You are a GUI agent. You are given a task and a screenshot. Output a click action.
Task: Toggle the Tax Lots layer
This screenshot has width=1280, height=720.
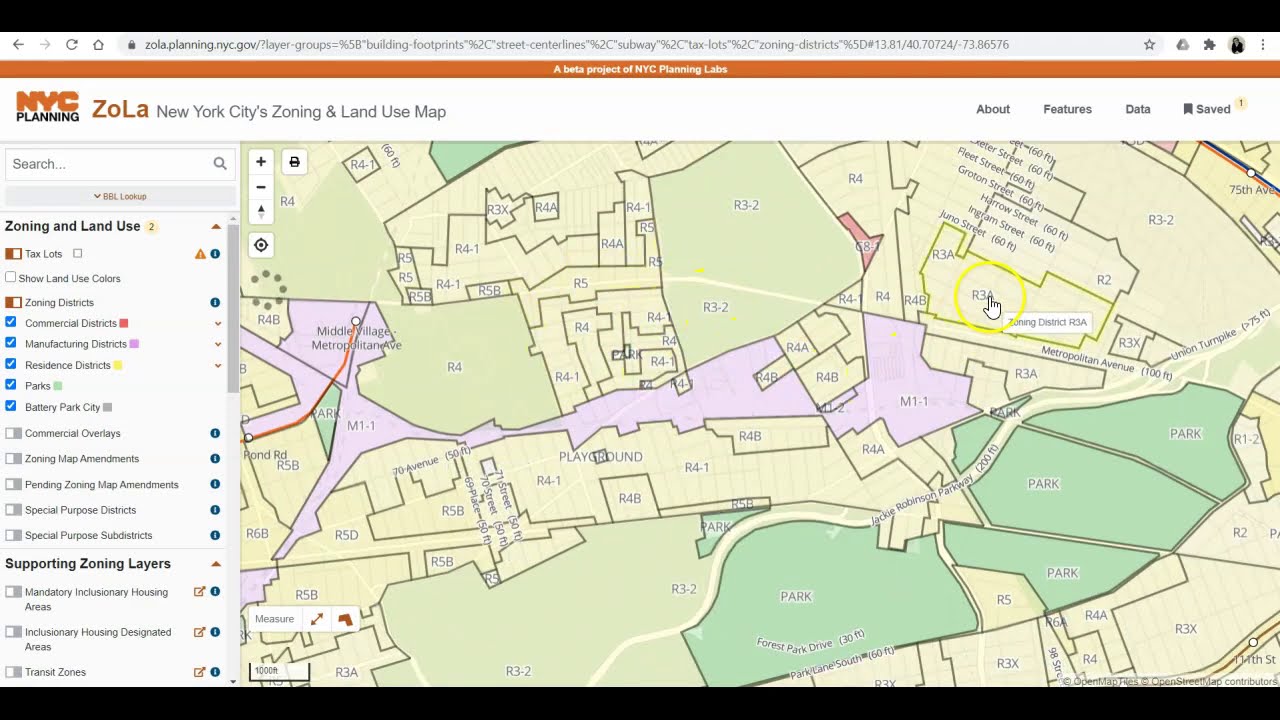(13, 254)
